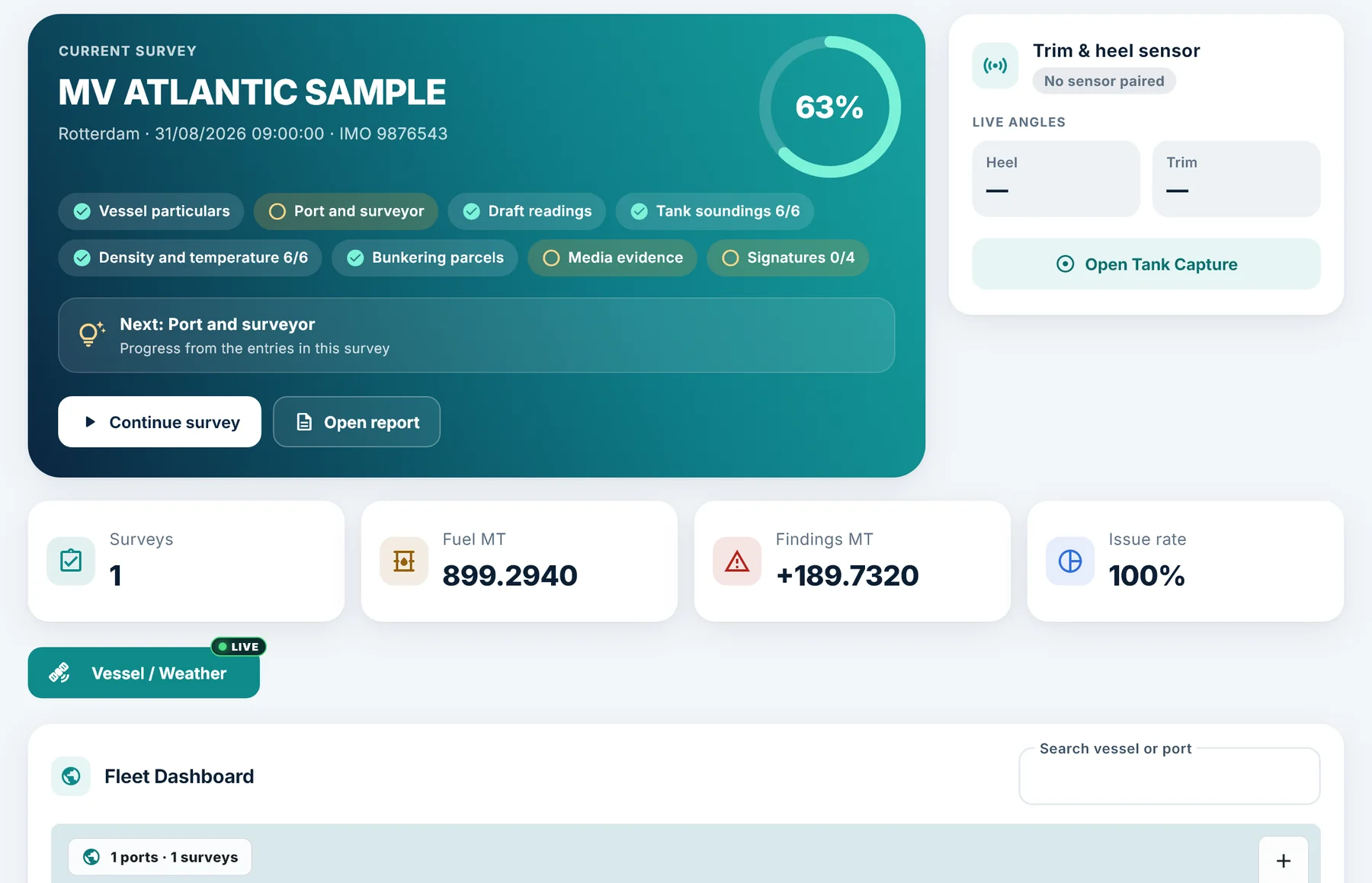Image resolution: width=1372 pixels, height=883 pixels.
Task: Open the Signatures 0/4 step chip
Action: [x=787, y=258]
